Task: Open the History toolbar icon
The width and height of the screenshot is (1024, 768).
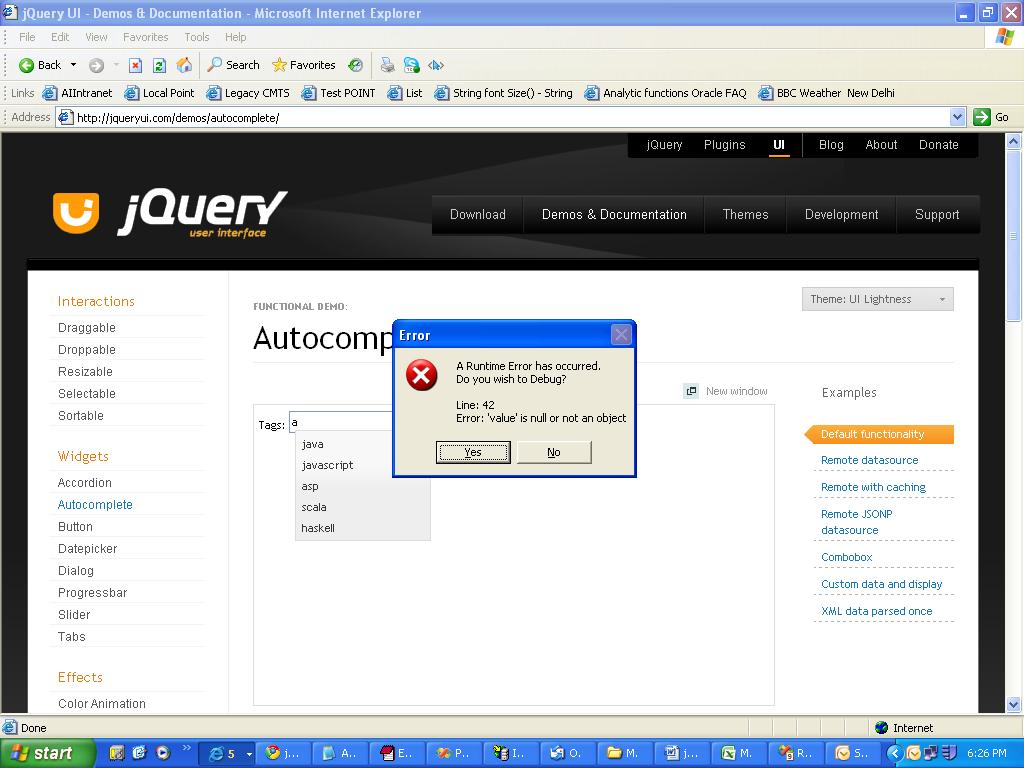Action: click(355, 65)
